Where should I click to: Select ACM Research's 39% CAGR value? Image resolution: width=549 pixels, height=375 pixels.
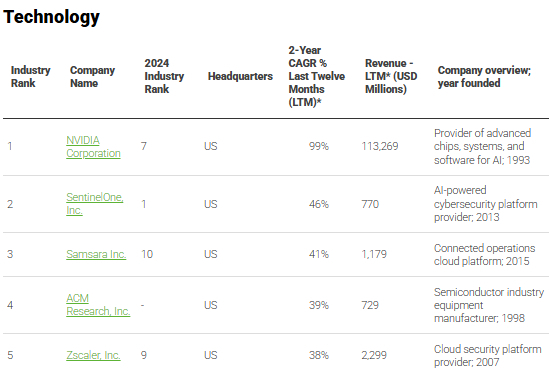[x=319, y=305]
